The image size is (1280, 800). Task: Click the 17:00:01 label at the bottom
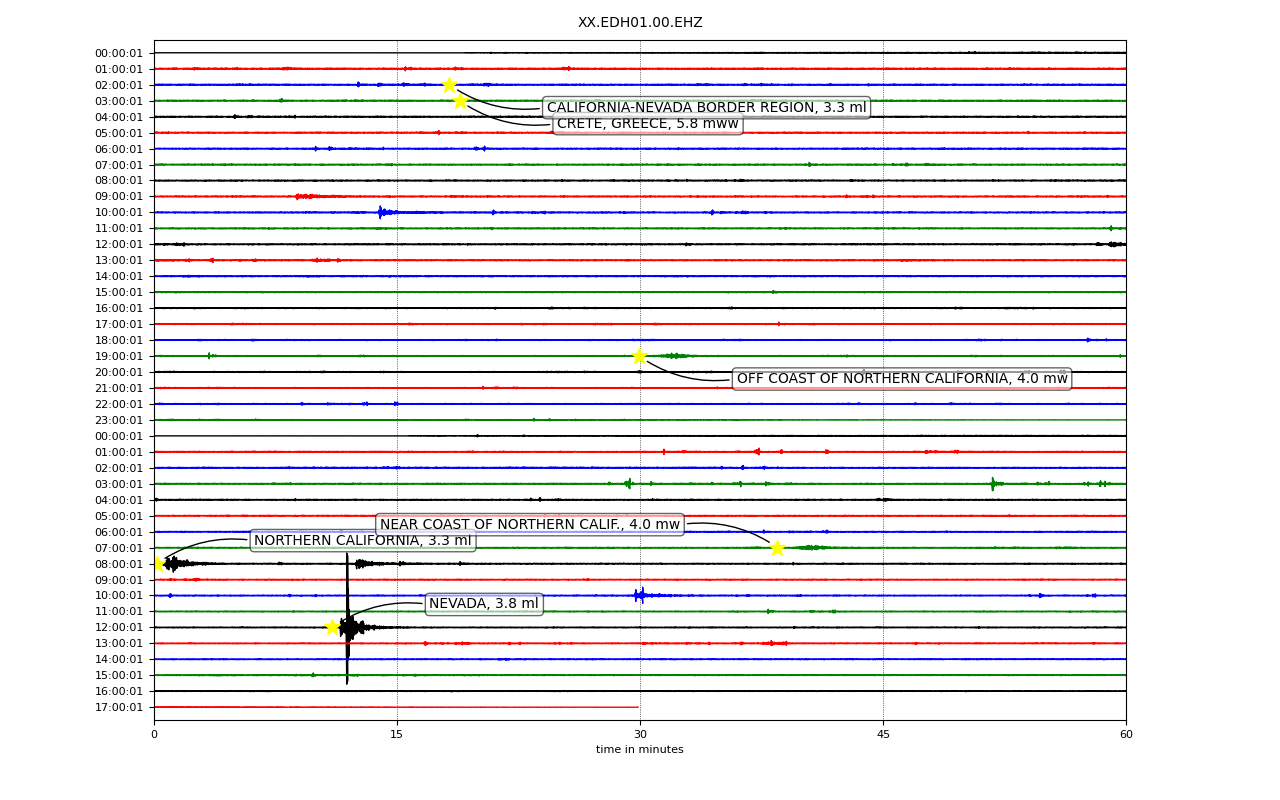pyautogui.click(x=119, y=708)
